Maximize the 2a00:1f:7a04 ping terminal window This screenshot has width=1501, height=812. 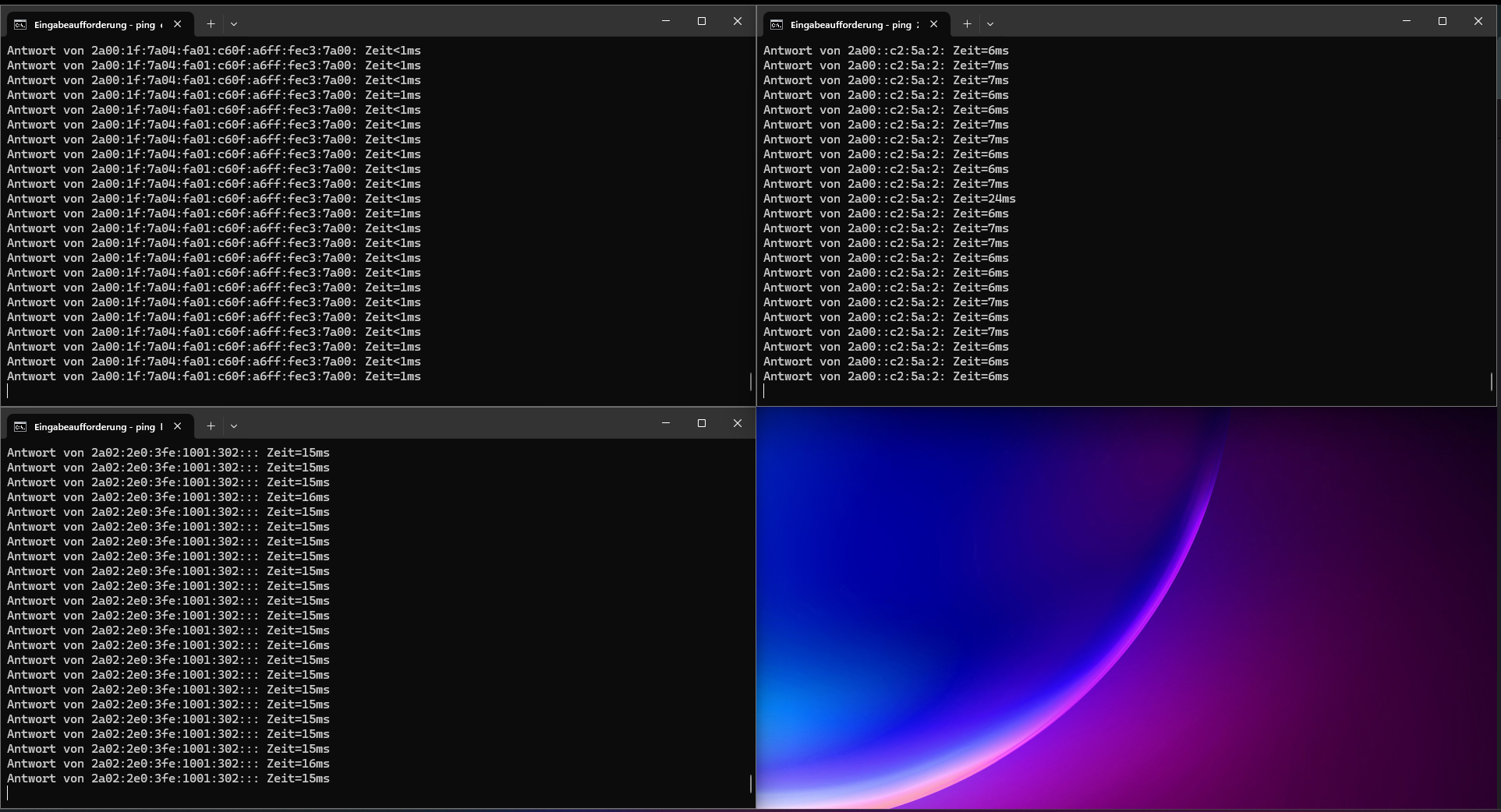[702, 21]
